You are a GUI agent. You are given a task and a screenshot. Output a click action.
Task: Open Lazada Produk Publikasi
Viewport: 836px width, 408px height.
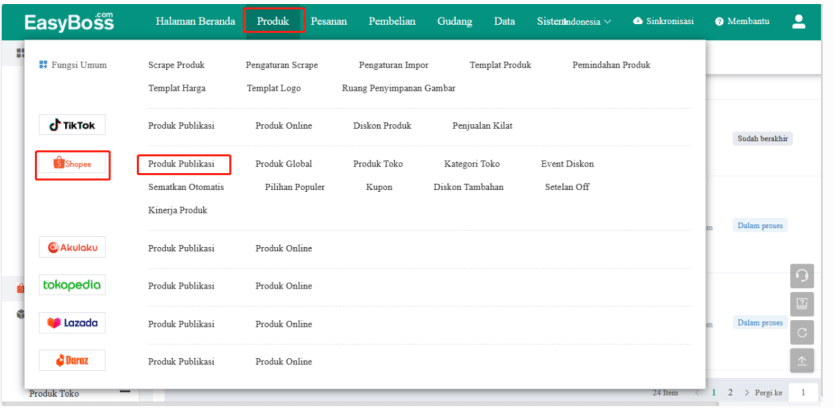(181, 324)
